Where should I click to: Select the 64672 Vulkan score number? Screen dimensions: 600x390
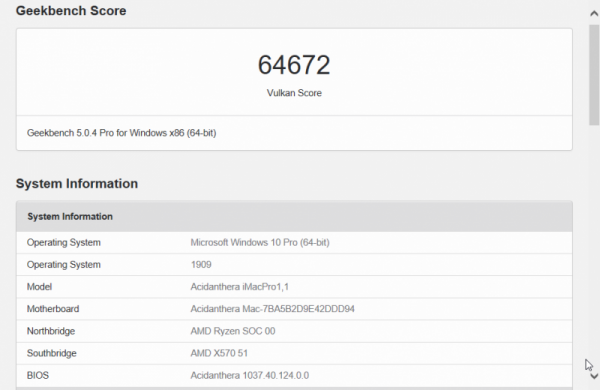[x=294, y=65]
